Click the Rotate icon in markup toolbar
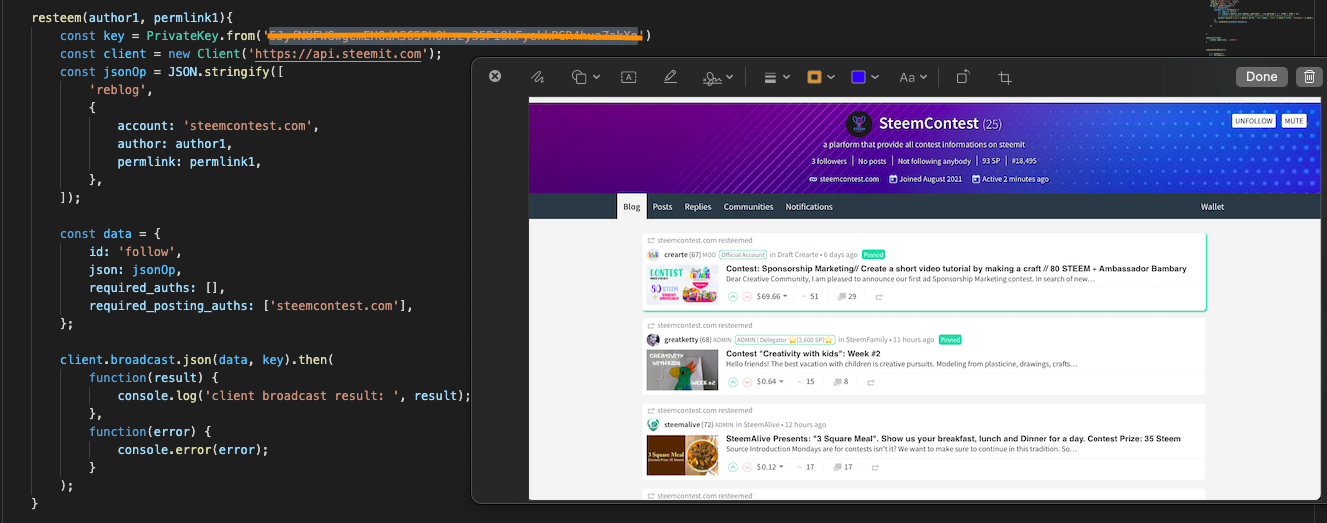The height and width of the screenshot is (523, 1327). [963, 77]
